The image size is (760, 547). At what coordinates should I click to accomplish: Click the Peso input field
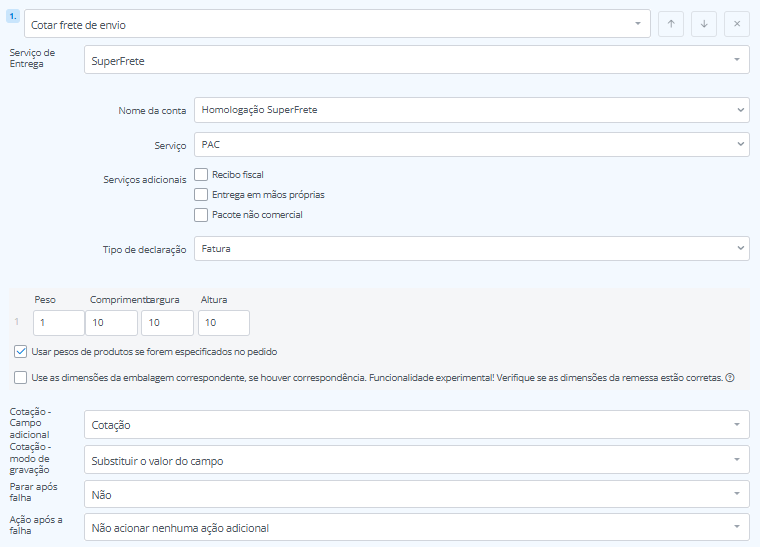click(x=59, y=322)
